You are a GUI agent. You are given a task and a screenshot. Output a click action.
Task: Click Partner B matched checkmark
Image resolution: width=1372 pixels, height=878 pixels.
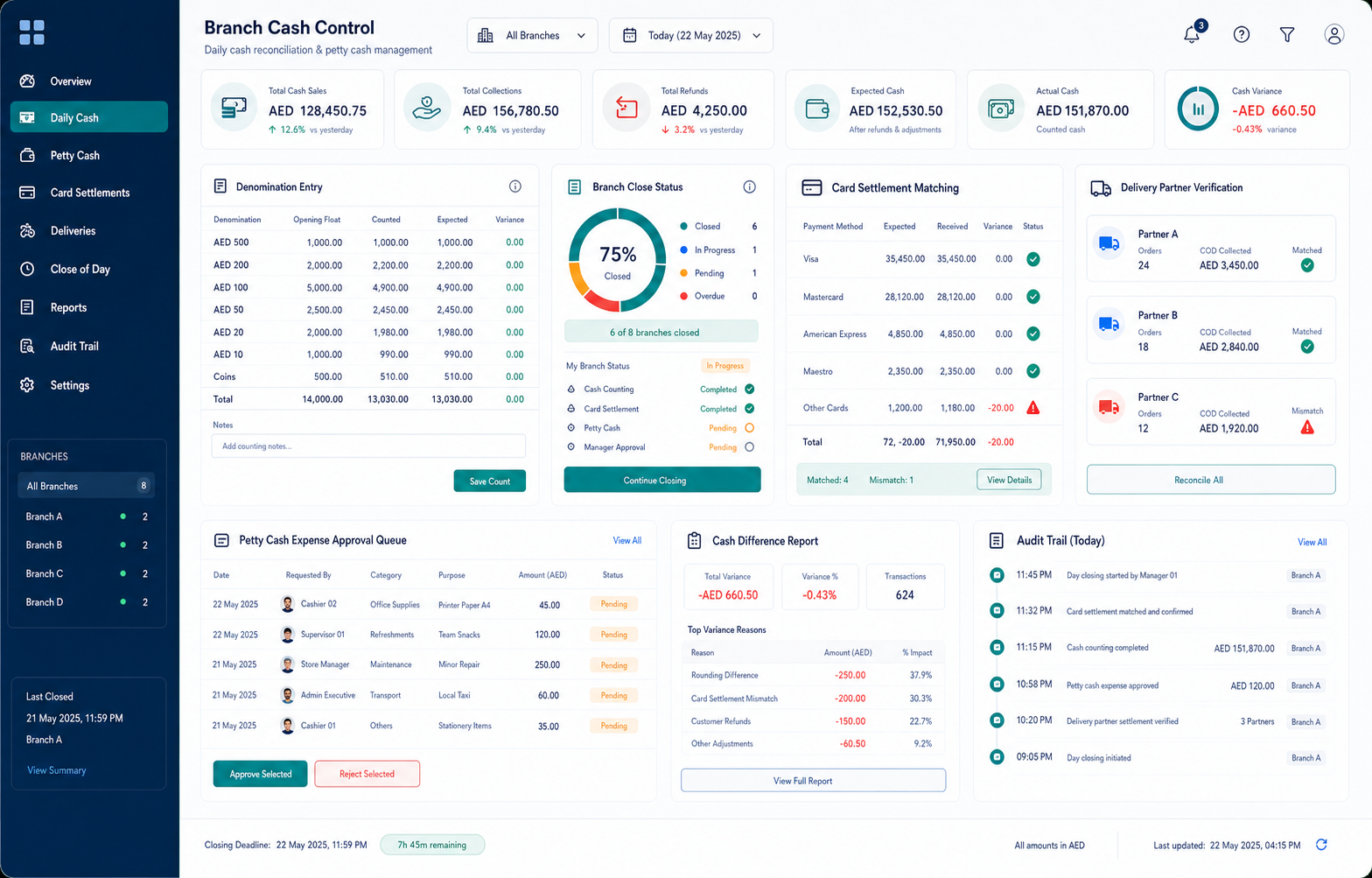click(x=1307, y=346)
